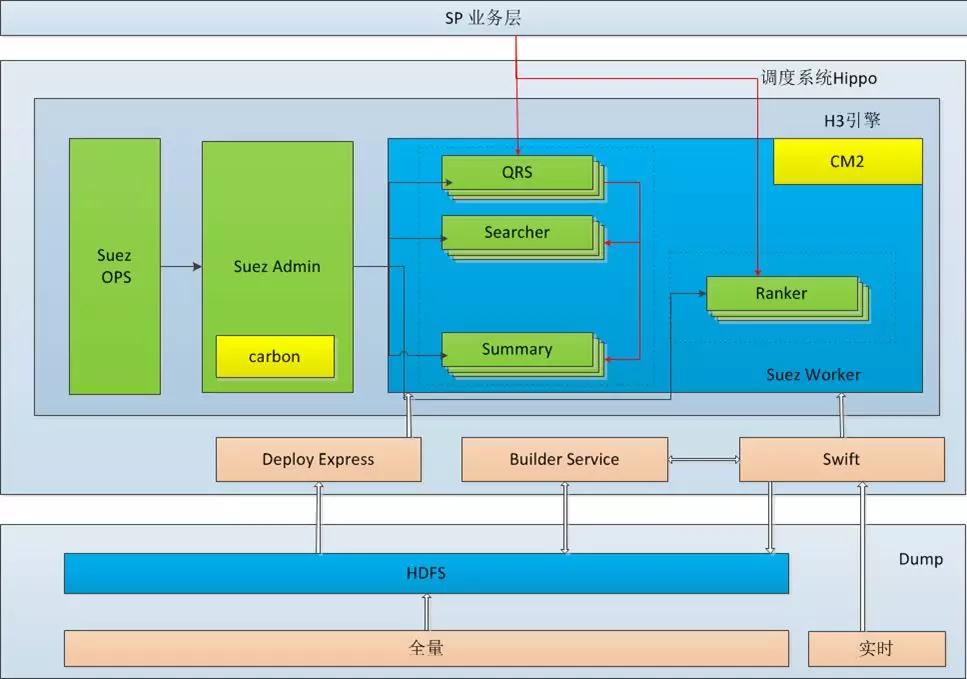Select the Summary node stack
Image resolution: width=967 pixels, height=679 pixels.
[524, 355]
